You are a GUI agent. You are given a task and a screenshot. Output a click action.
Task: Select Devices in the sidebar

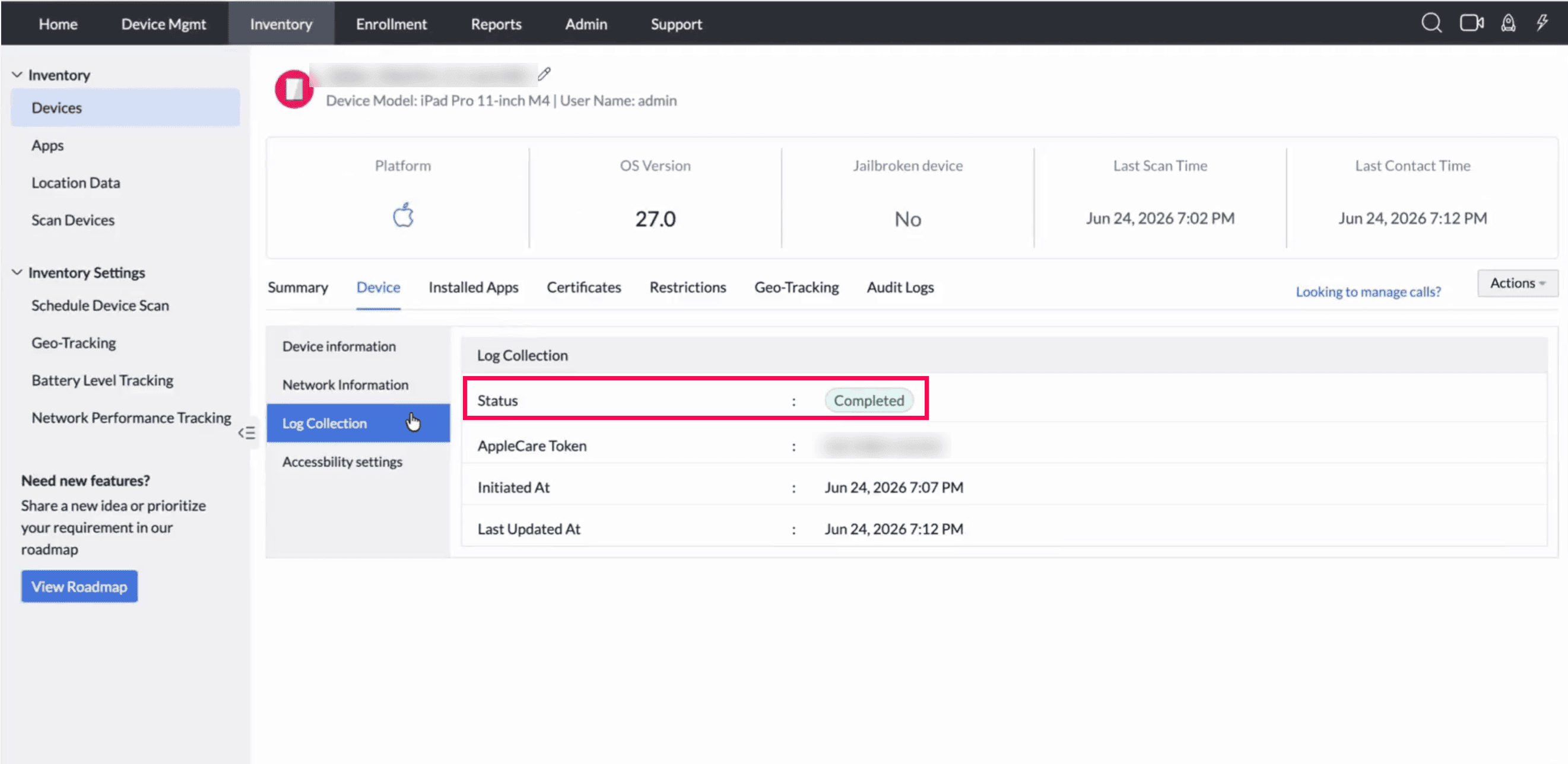[x=125, y=107]
